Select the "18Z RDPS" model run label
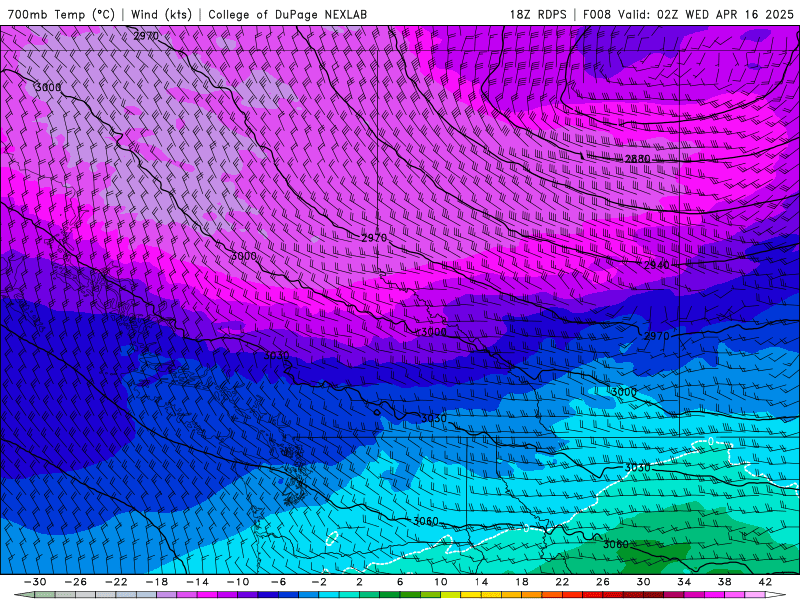This screenshot has height=600, width=800. click(538, 14)
